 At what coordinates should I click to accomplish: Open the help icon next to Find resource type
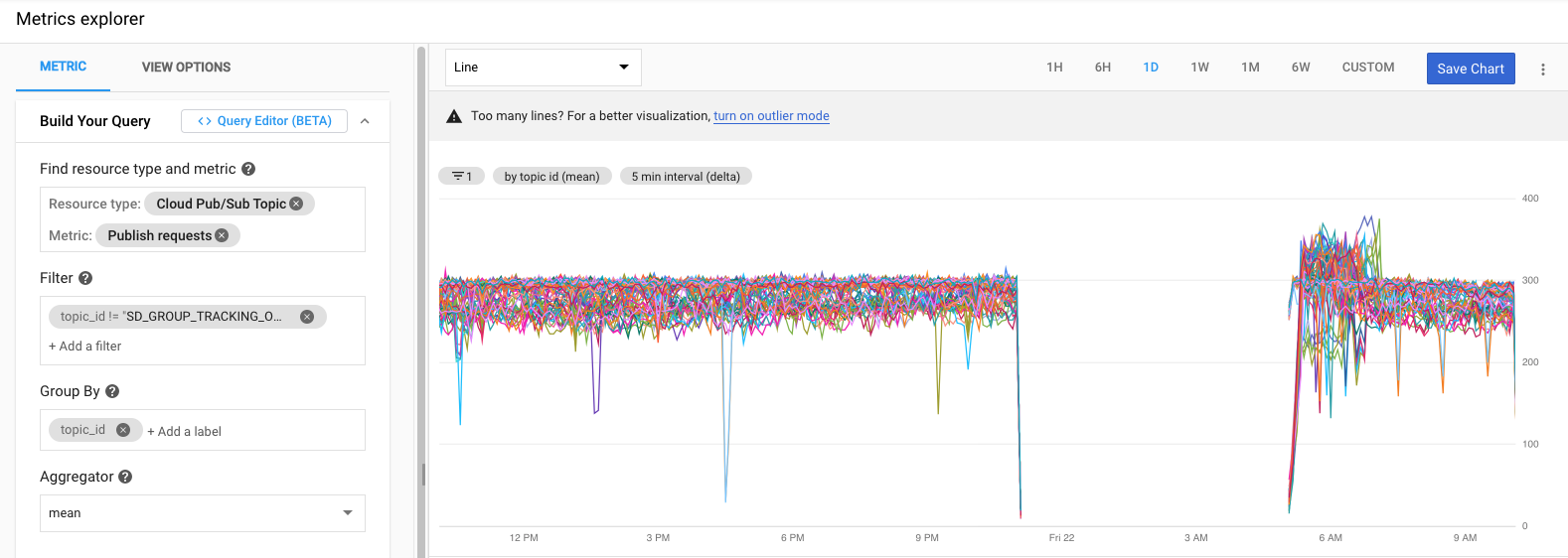coord(248,169)
